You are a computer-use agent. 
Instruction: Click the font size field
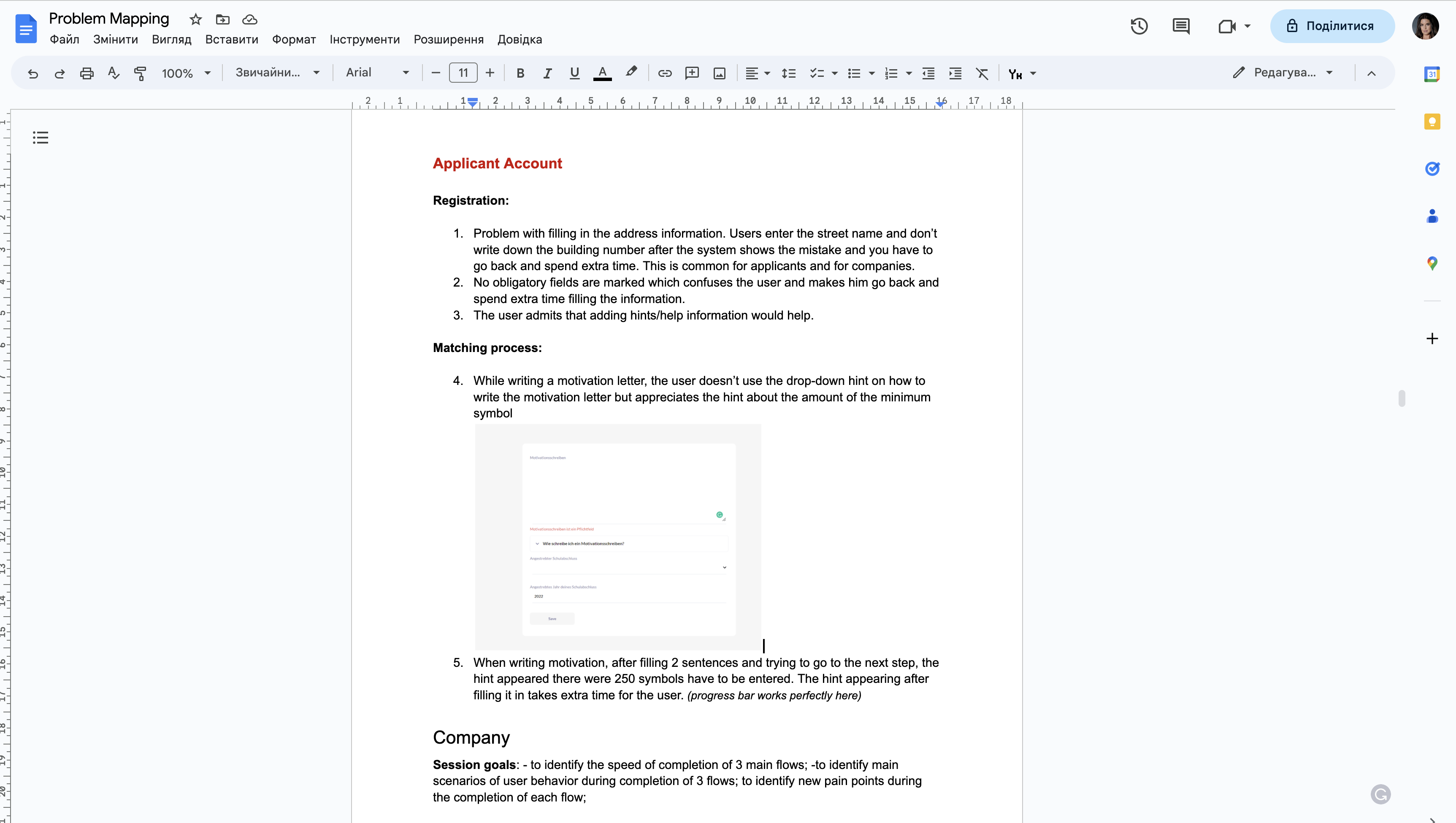coord(463,73)
